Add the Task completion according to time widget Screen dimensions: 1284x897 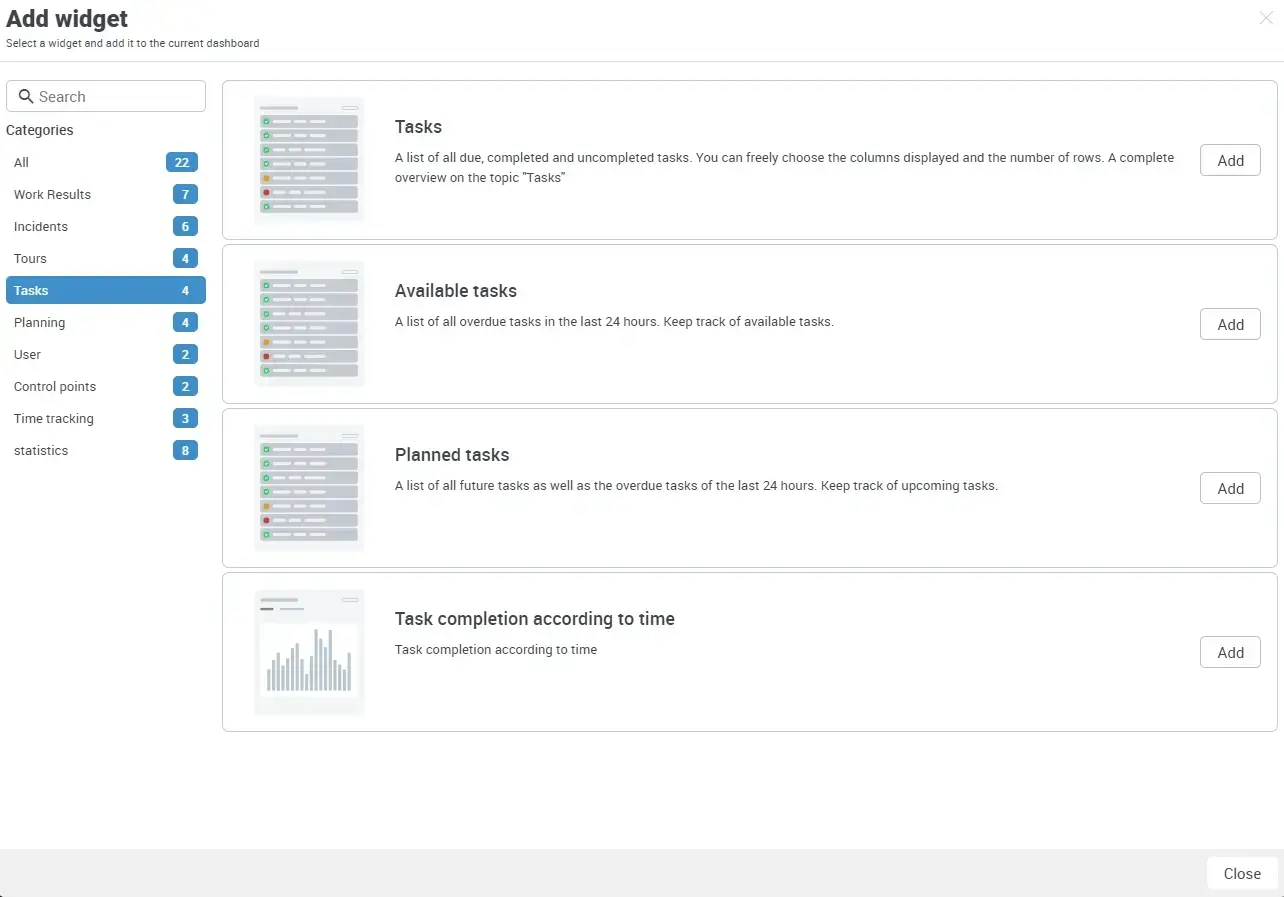point(1230,651)
